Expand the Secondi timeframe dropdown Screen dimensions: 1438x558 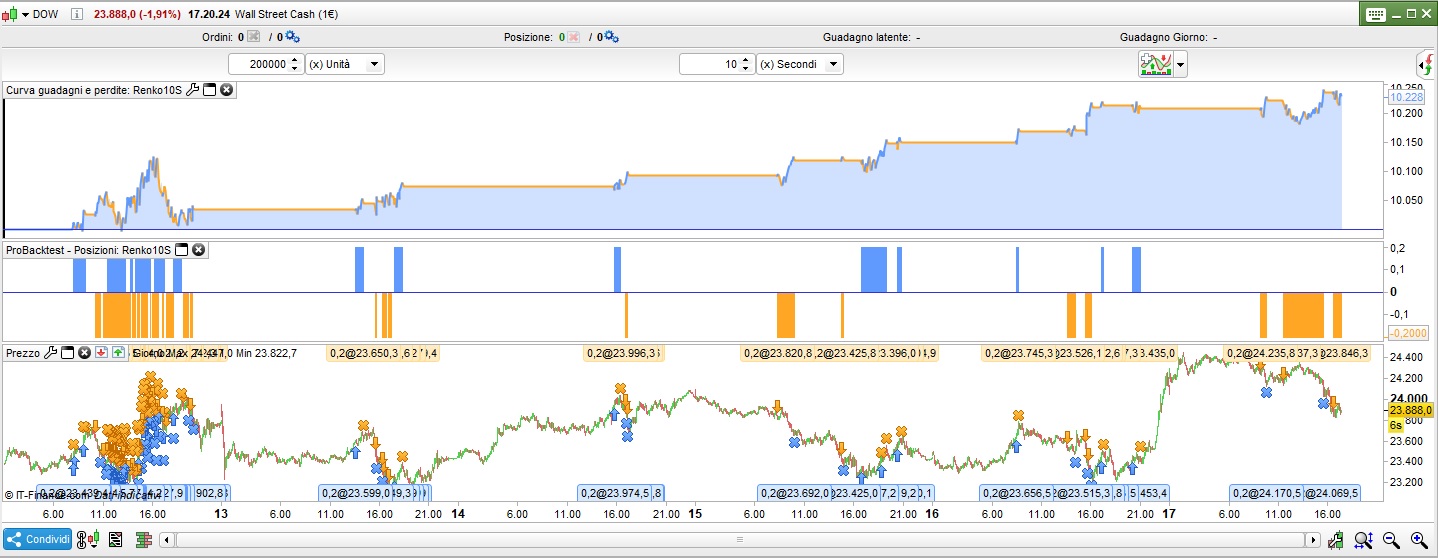tap(833, 64)
